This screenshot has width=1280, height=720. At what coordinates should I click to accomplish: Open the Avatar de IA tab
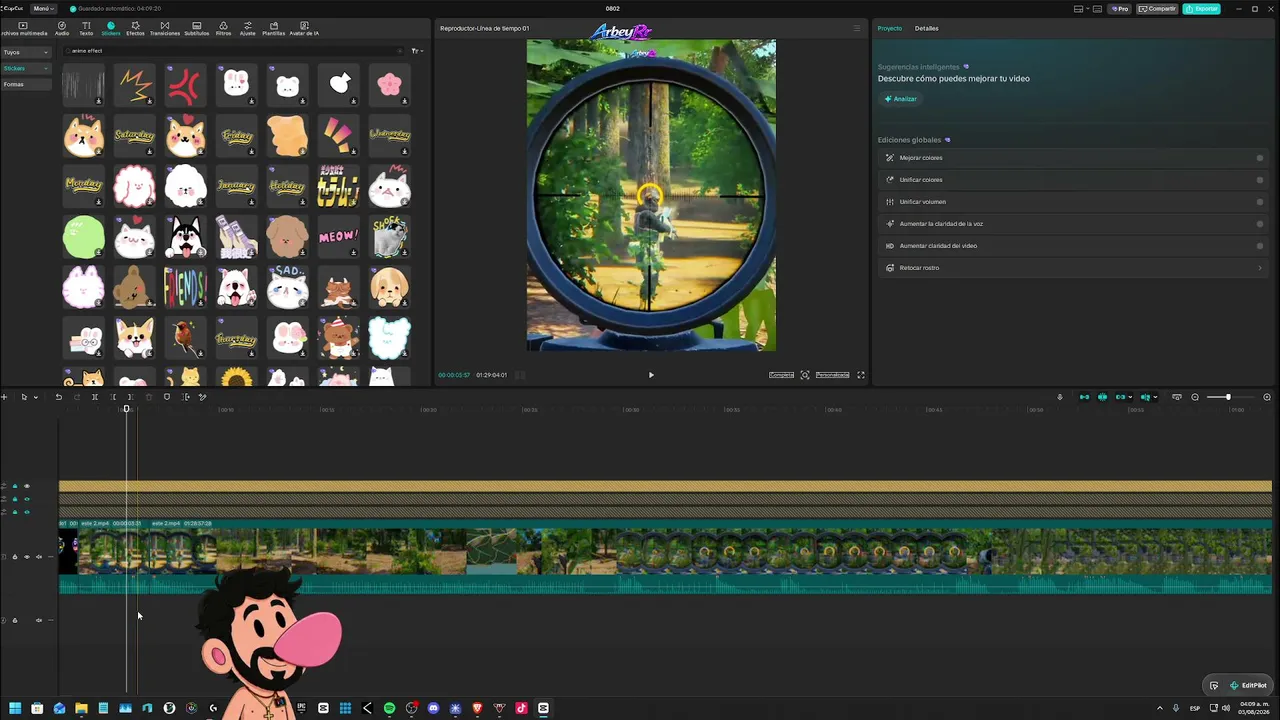click(303, 28)
